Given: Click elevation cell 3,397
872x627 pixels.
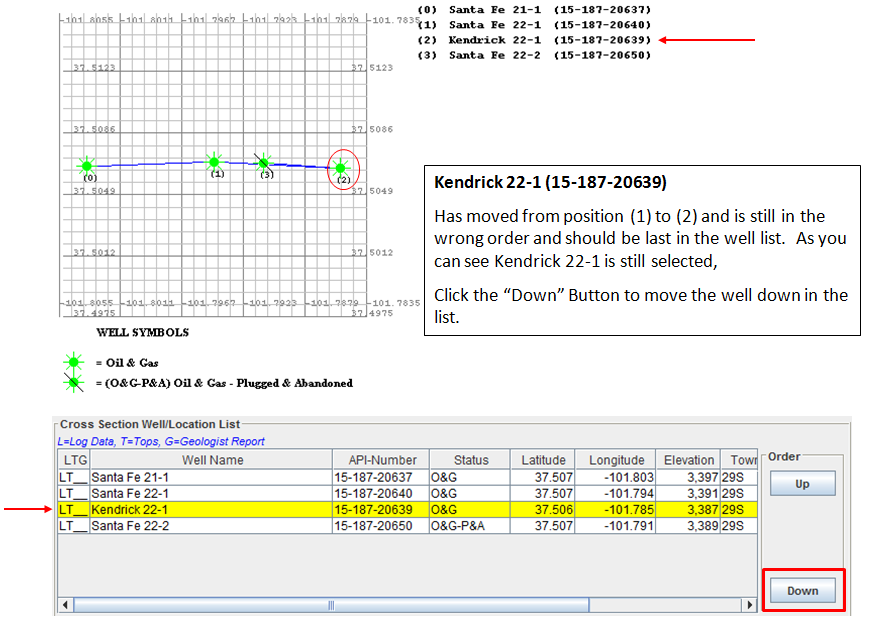Looking at the screenshot, I should click(688, 477).
